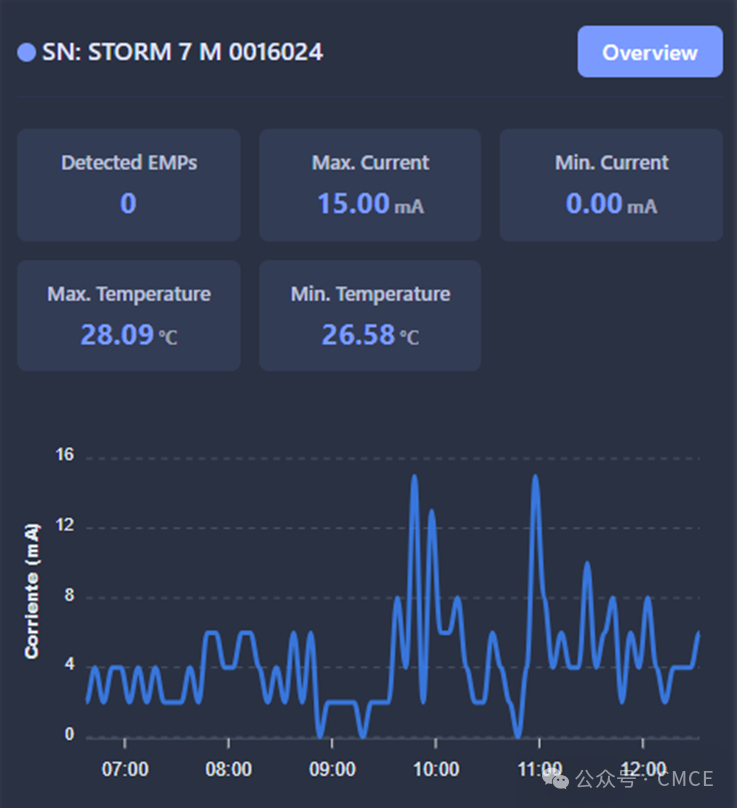Click the CMCE watermark text
Viewport: 737px width, 808px height.
click(685, 779)
